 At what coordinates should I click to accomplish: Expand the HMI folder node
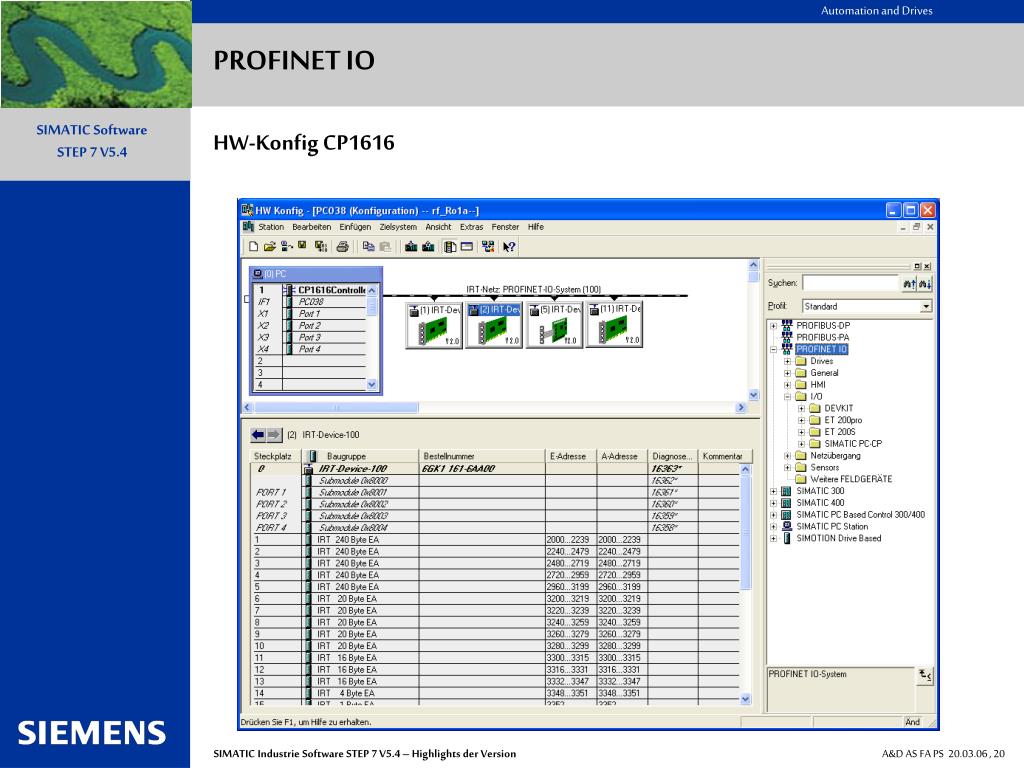click(787, 385)
